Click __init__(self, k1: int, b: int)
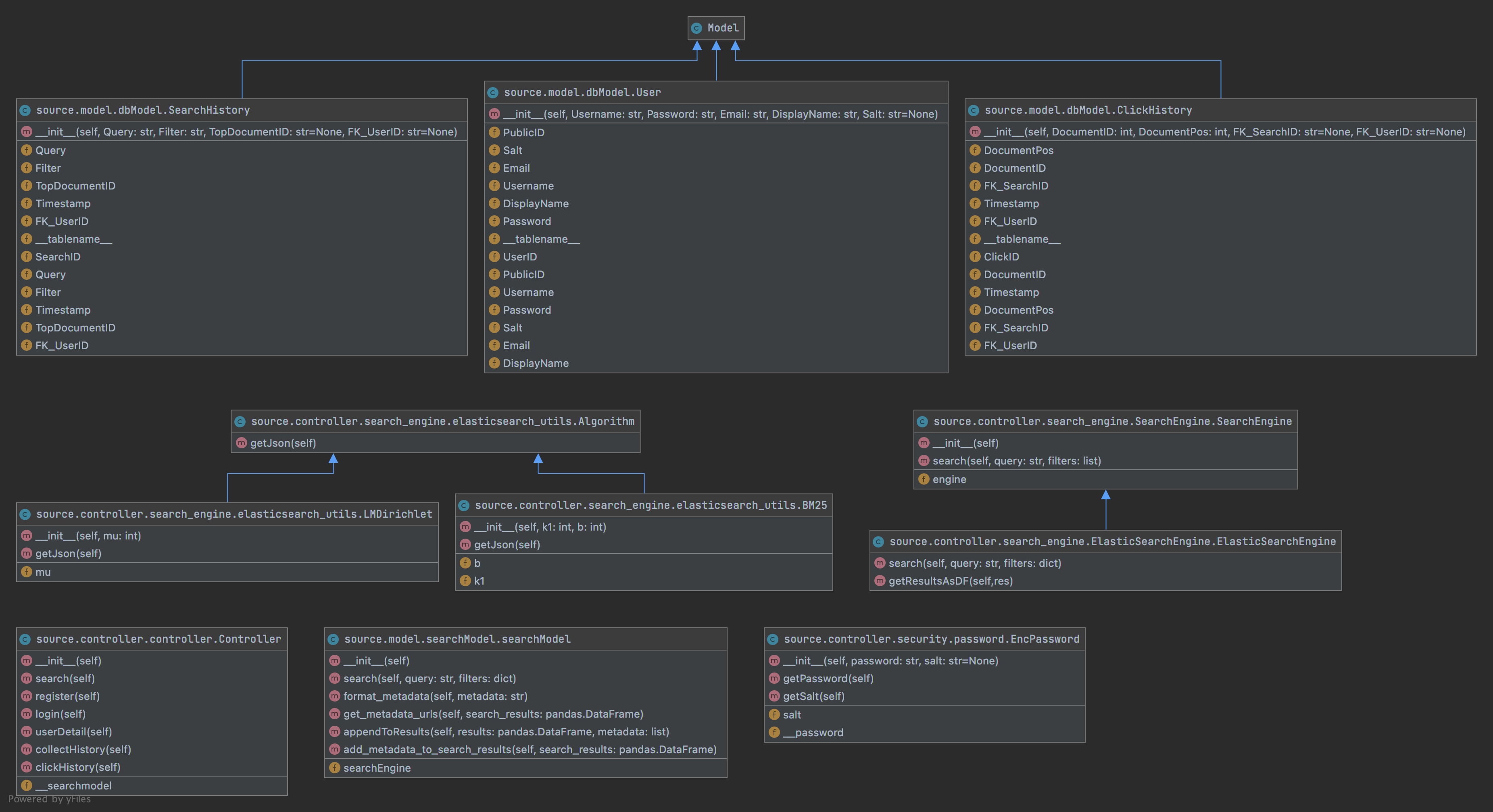The height and width of the screenshot is (812, 1493). (x=540, y=527)
